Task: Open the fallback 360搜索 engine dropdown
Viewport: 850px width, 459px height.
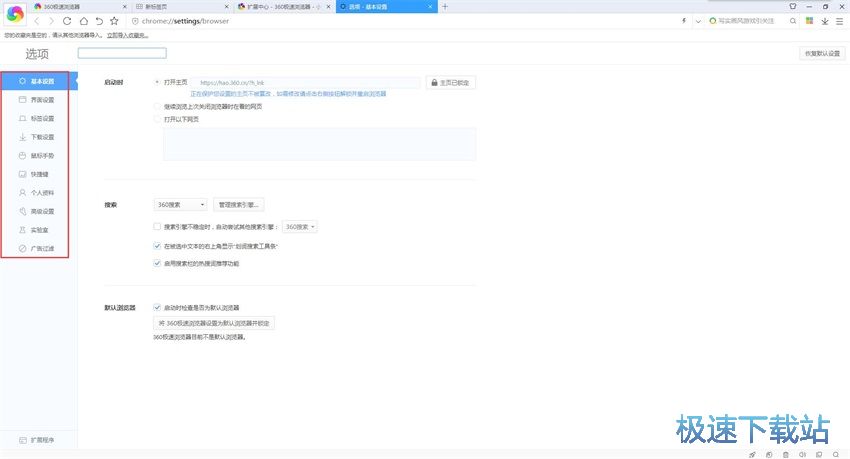Action: (x=300, y=227)
